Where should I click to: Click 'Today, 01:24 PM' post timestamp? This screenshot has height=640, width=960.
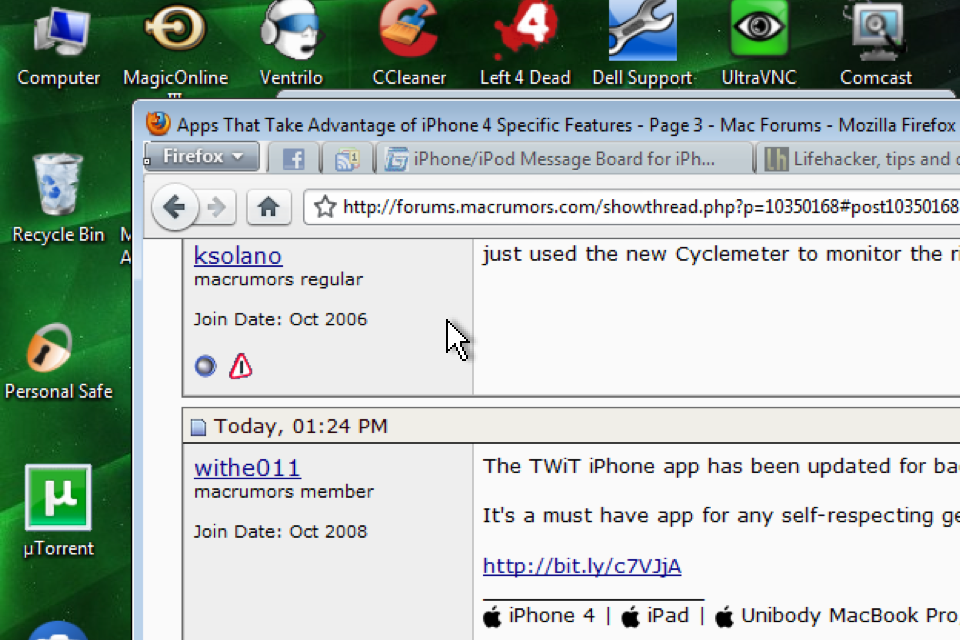click(301, 426)
